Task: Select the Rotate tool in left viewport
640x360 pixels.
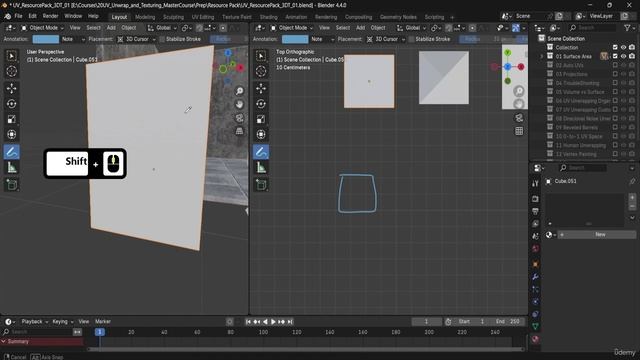Action: click(11, 104)
